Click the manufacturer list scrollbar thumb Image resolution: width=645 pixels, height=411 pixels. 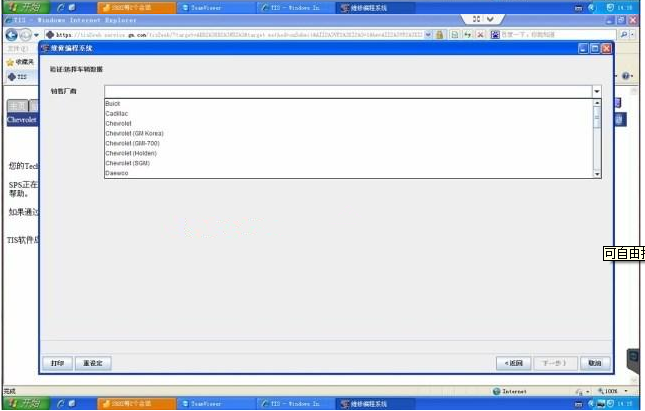tap(597, 117)
